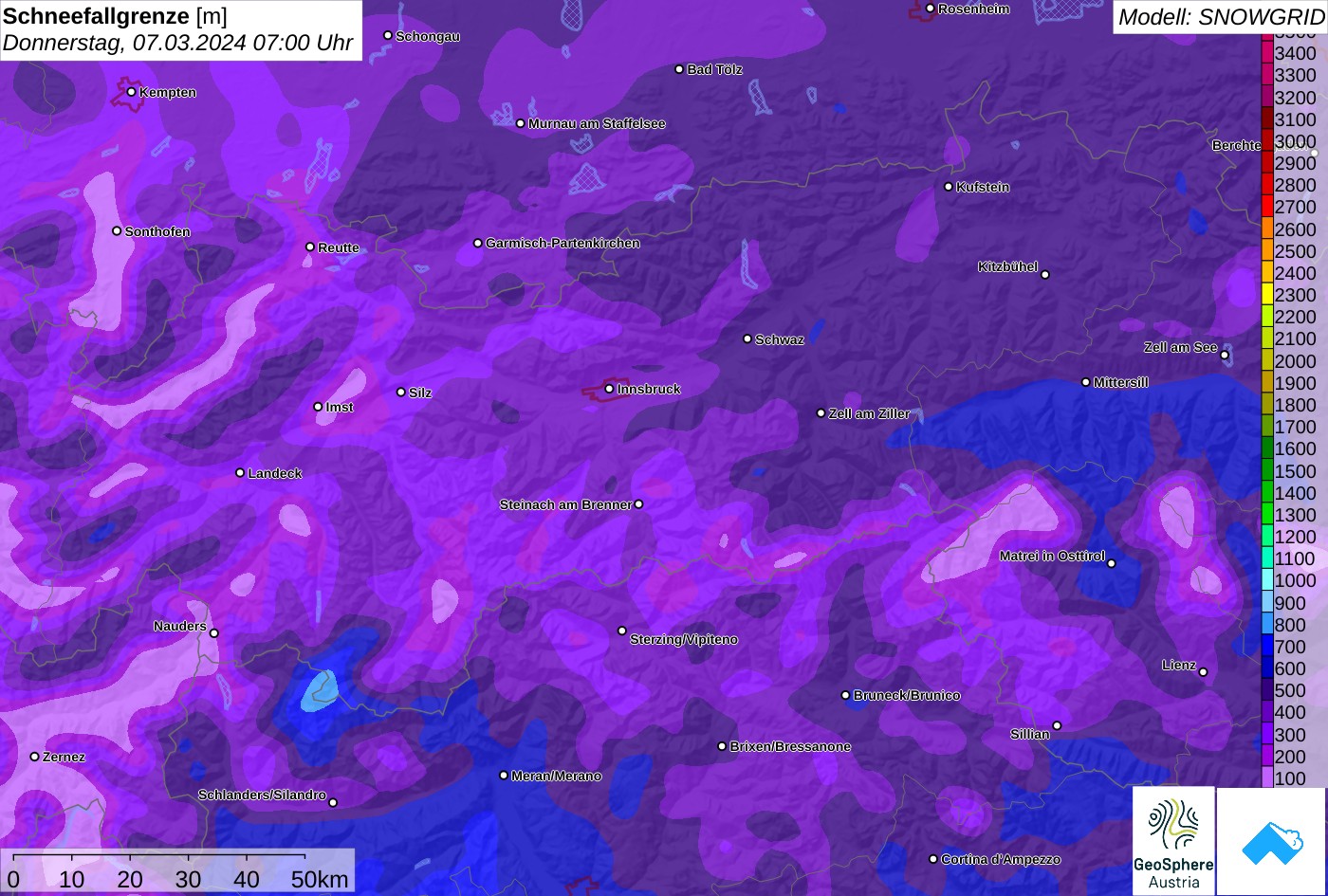Image resolution: width=1328 pixels, height=896 pixels.
Task: Click the Schlanders/Silandro label
Action: click(x=262, y=795)
